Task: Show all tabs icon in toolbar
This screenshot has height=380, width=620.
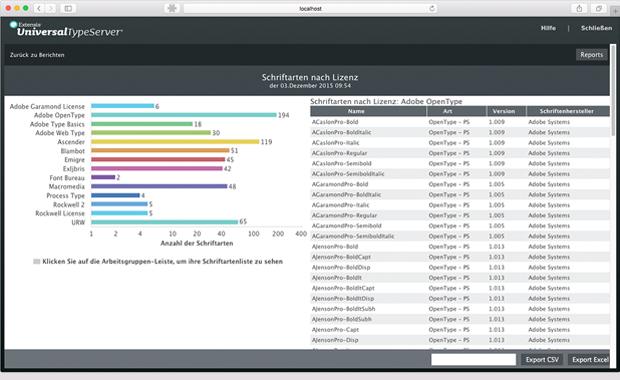Action: (599, 8)
